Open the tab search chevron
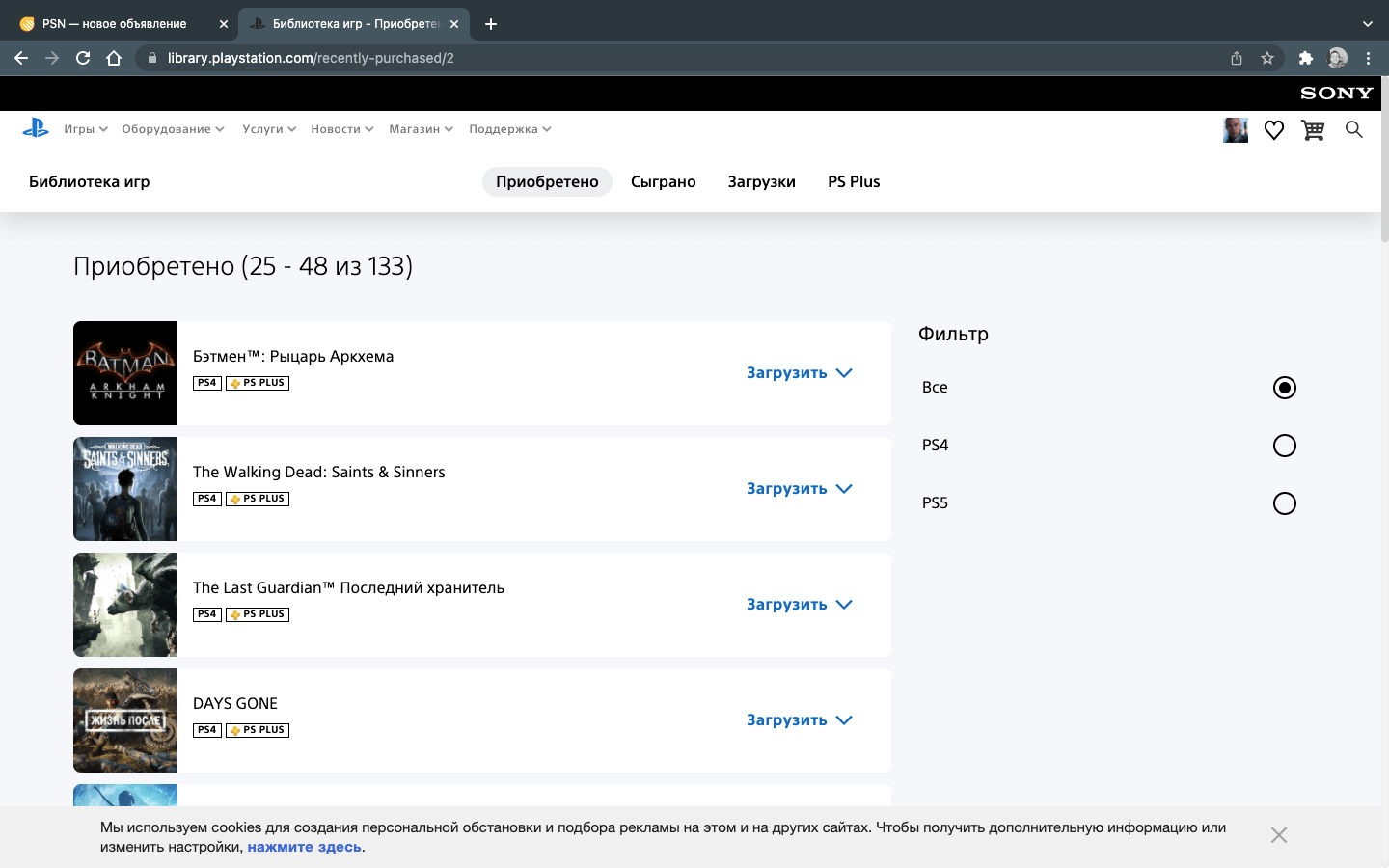 pyautogui.click(x=1367, y=24)
